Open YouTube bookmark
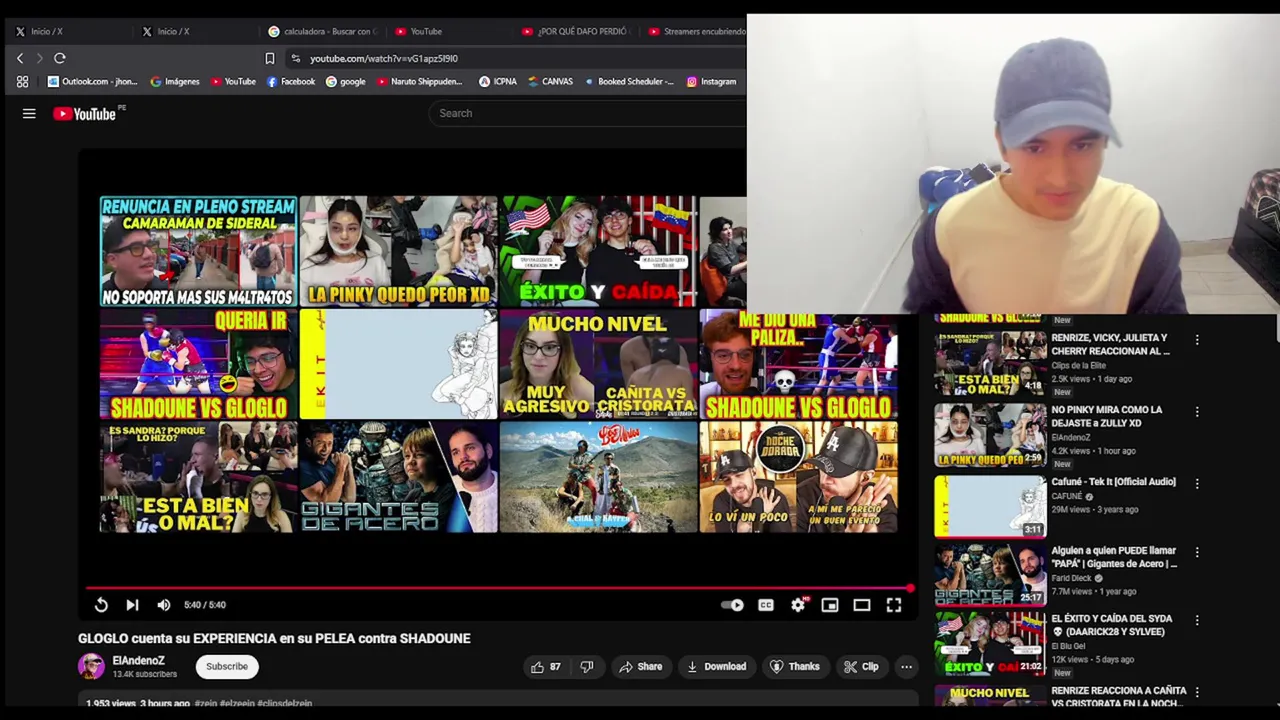 (x=233, y=82)
